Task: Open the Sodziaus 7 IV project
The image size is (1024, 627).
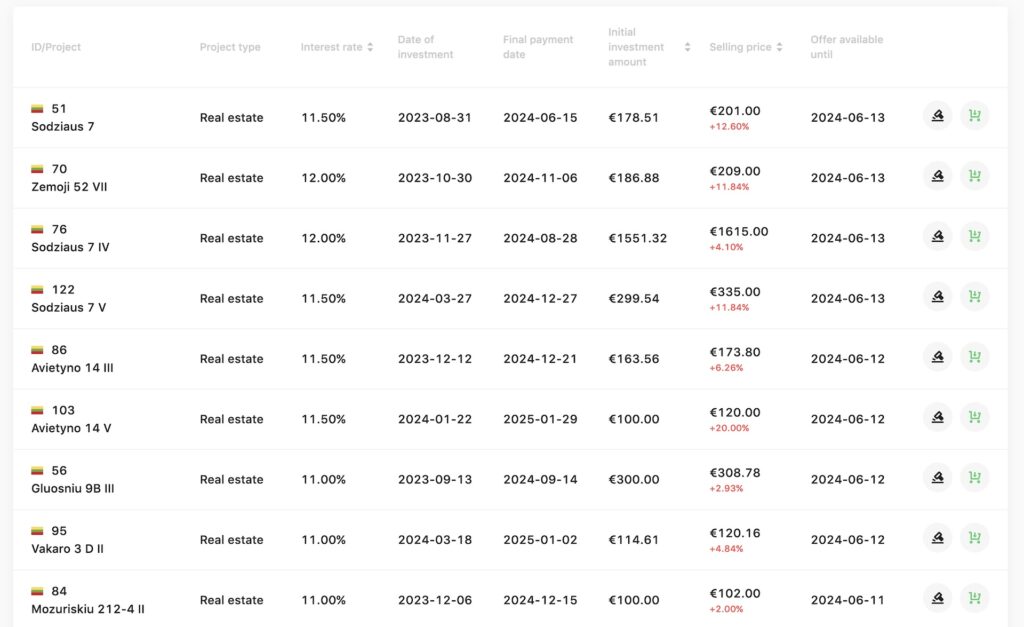Action: point(70,247)
